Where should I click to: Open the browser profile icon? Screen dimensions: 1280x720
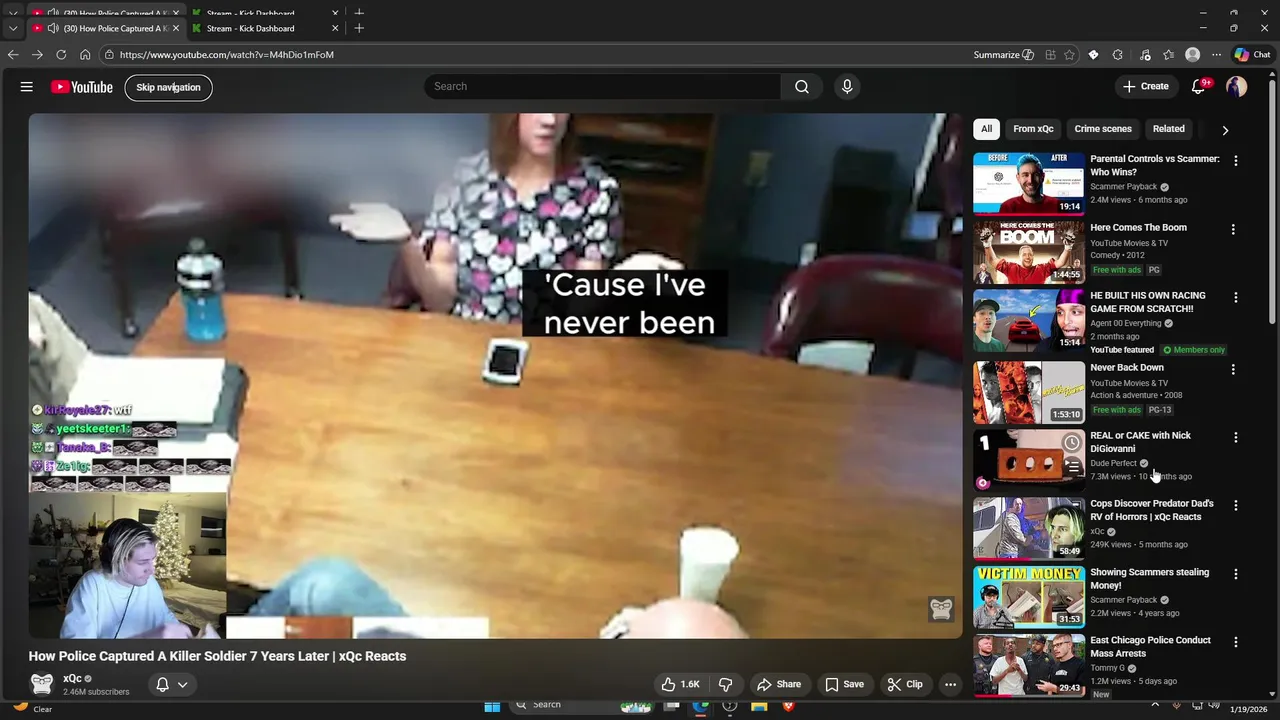tap(1192, 55)
